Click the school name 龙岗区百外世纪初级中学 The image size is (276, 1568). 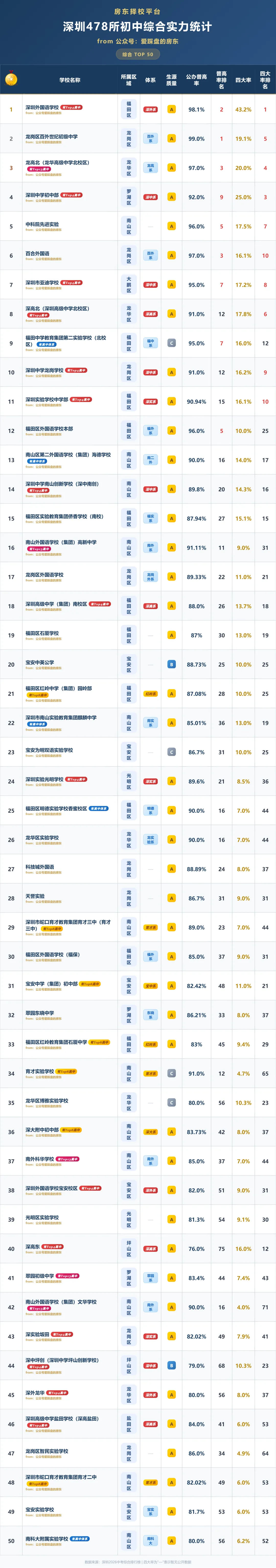click(52, 136)
